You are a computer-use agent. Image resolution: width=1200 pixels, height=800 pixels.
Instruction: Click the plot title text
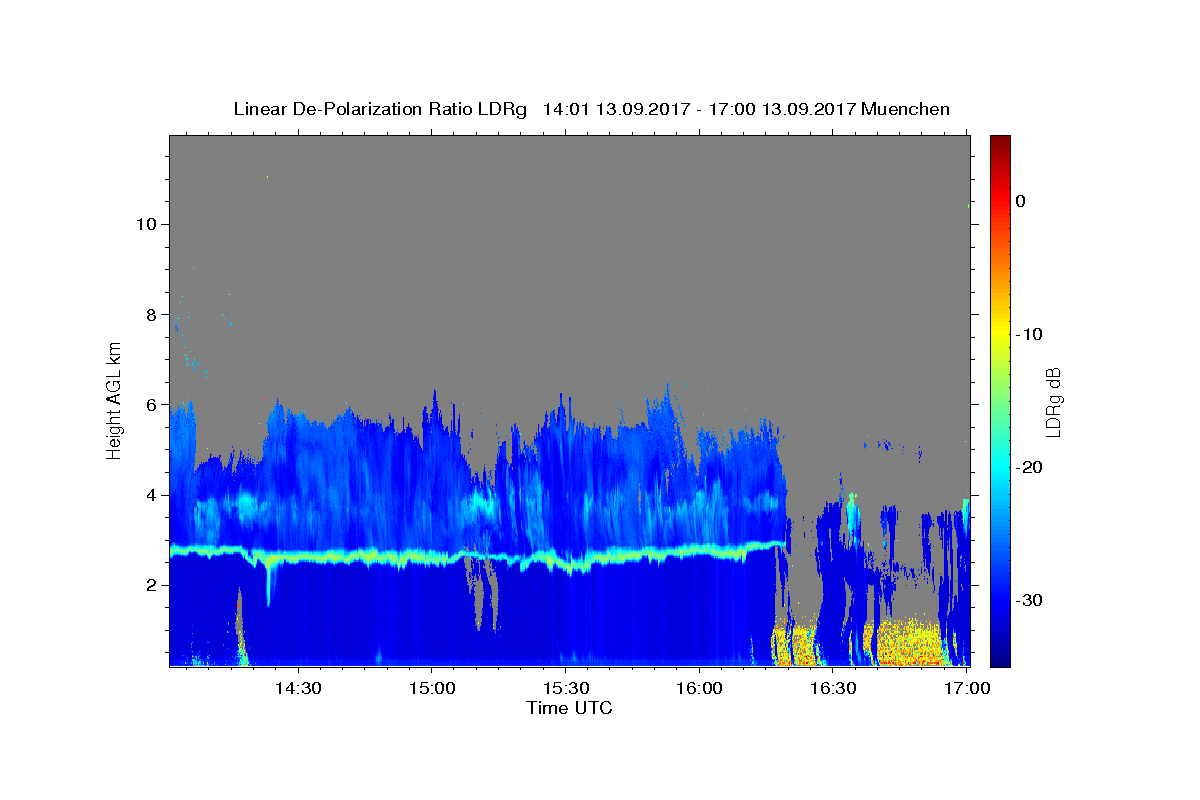click(x=591, y=109)
